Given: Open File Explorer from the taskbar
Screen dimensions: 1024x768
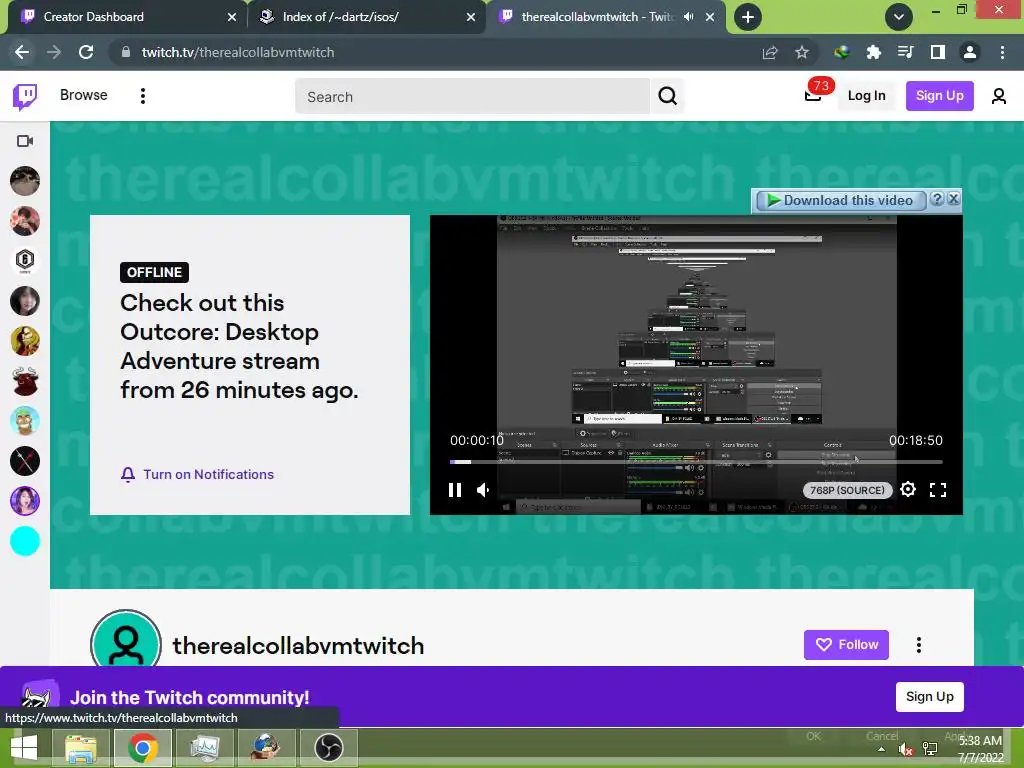Looking at the screenshot, I should 81,748.
